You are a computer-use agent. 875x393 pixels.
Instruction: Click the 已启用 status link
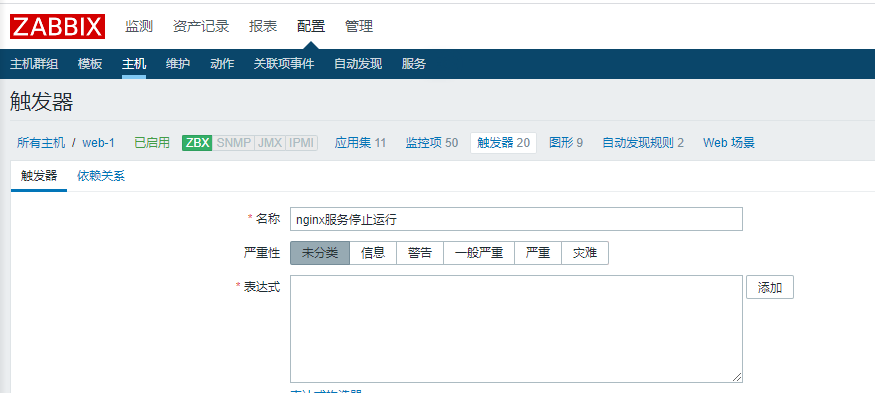pos(152,143)
